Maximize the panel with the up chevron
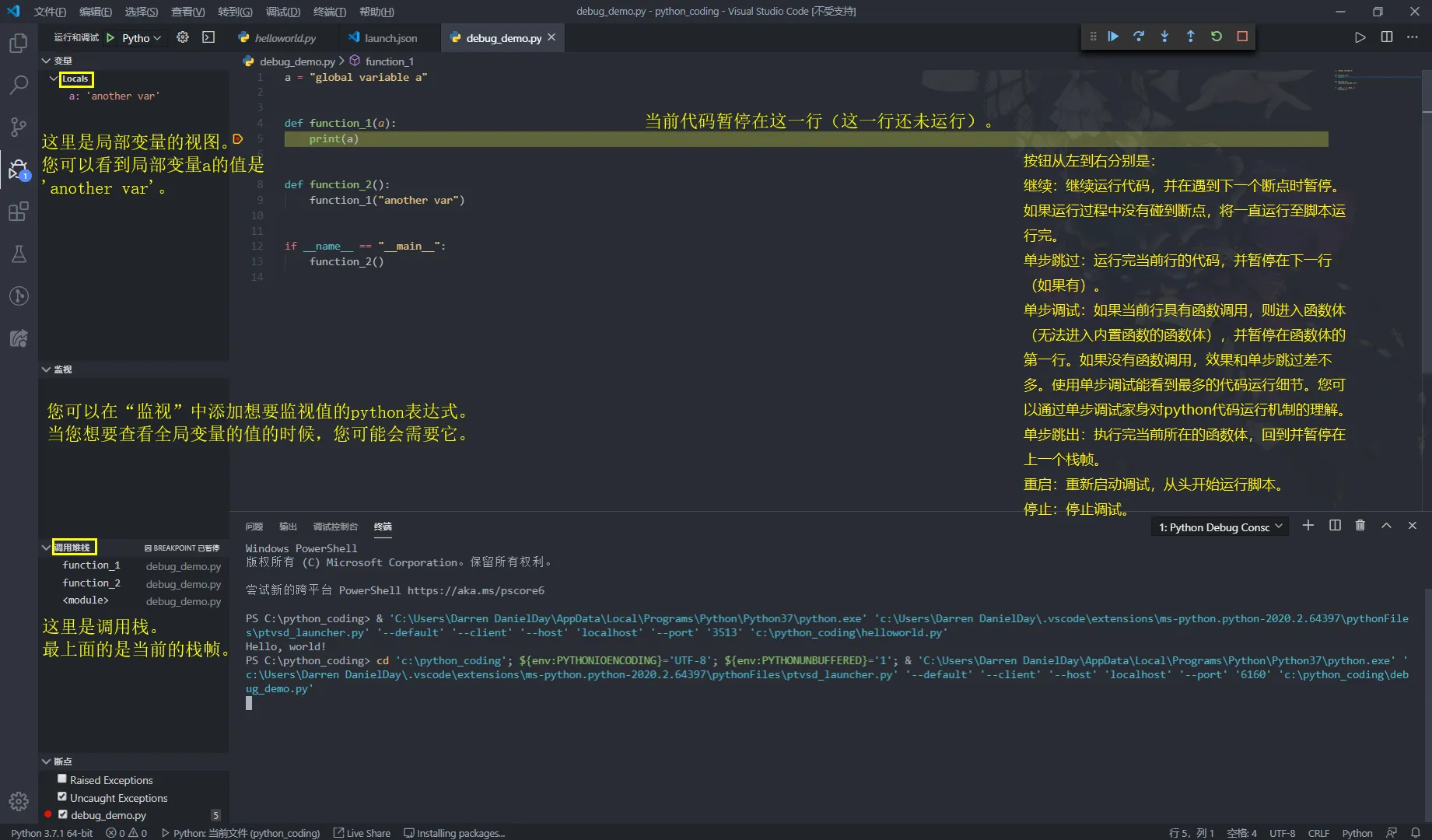The height and width of the screenshot is (840, 1432). point(1386,526)
